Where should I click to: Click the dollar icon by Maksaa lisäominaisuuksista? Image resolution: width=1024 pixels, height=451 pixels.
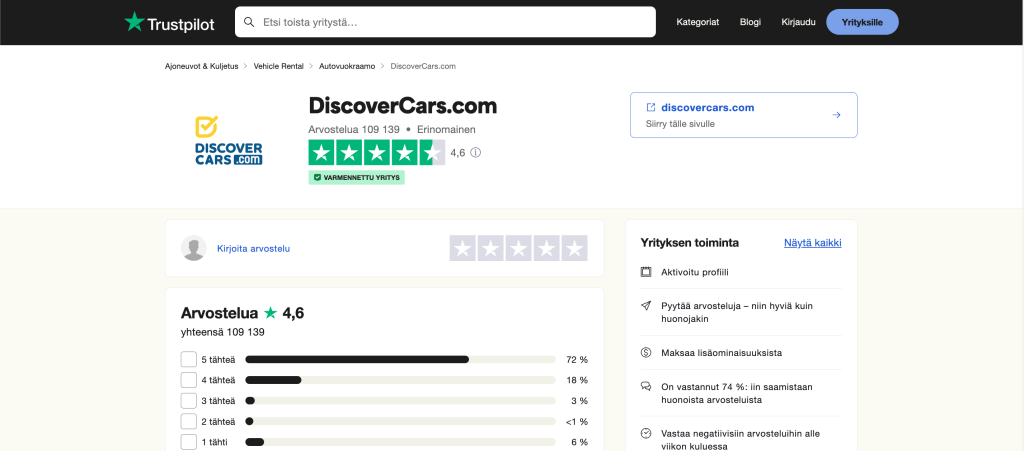(x=647, y=352)
